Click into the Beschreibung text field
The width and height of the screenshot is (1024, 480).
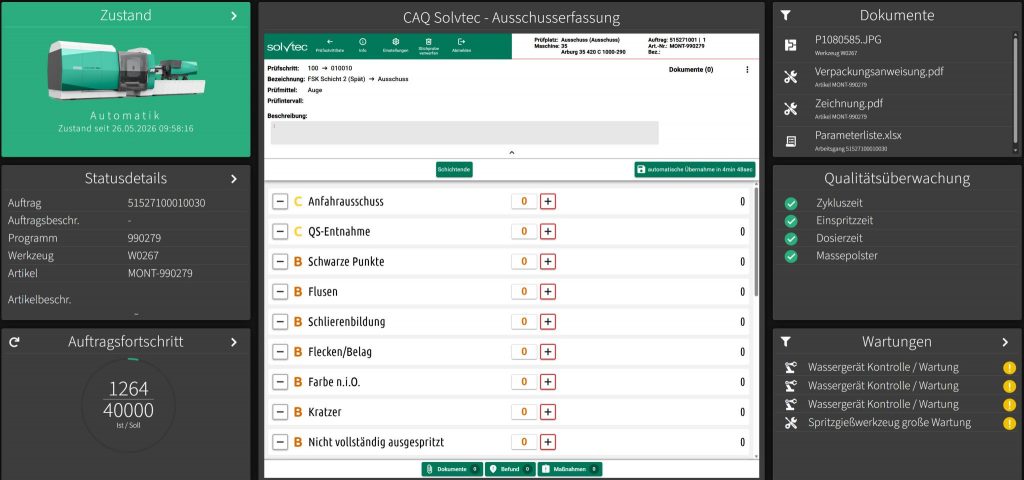pos(464,133)
